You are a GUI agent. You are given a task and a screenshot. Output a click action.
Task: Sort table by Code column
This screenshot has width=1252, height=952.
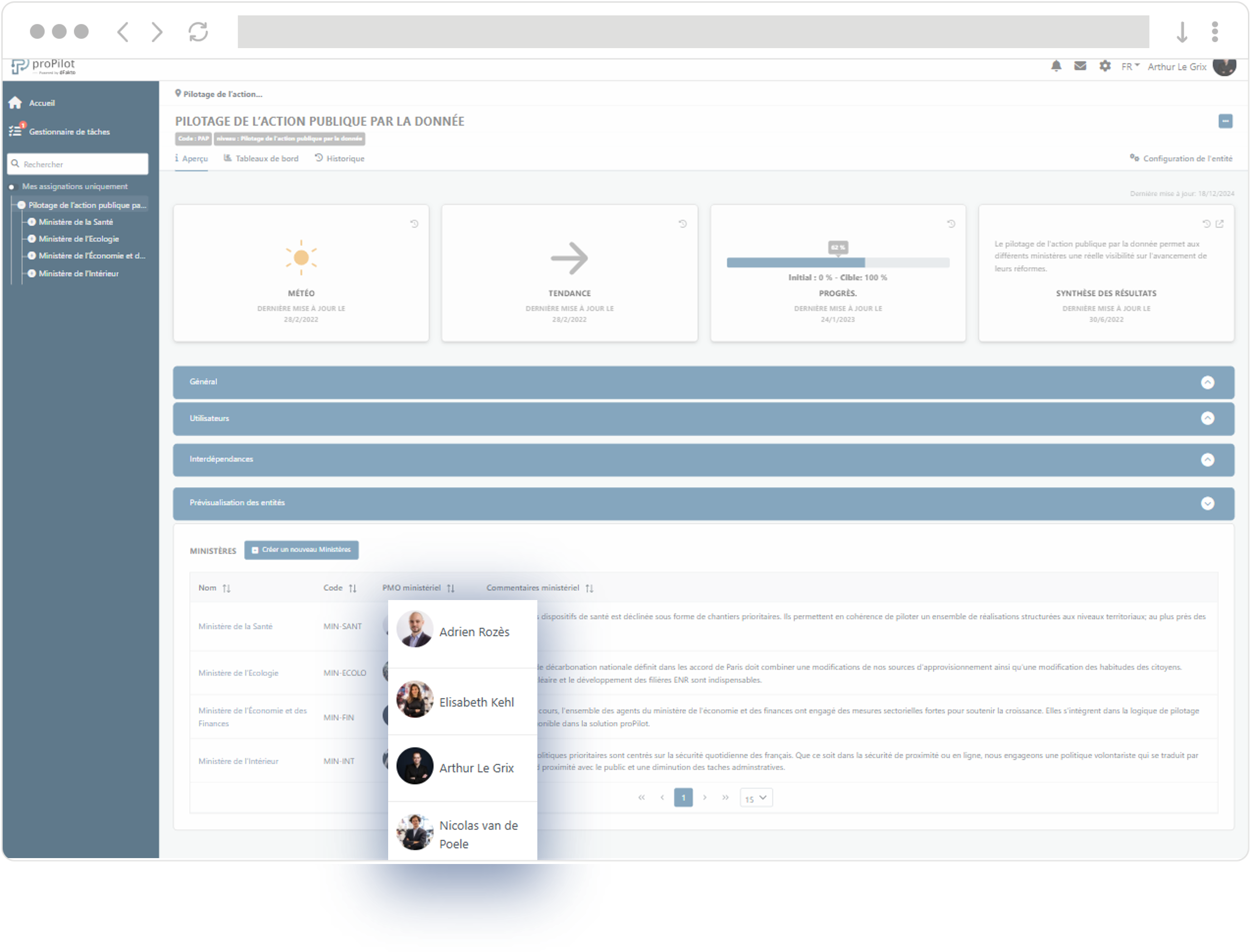[x=352, y=588]
